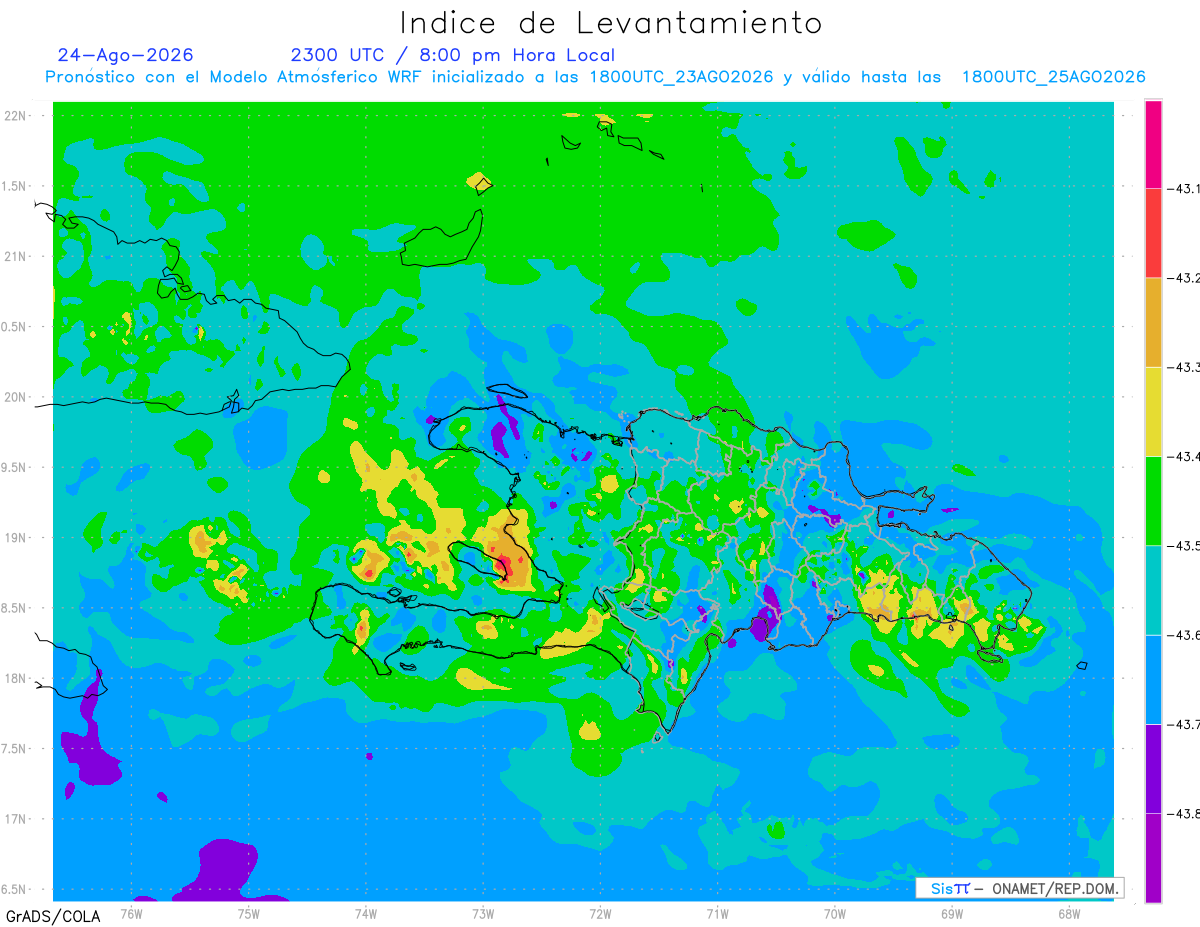Viewport: 1200px width, 927px height.
Task: Click the pink swatch atop the color legend
Action: point(1153,144)
